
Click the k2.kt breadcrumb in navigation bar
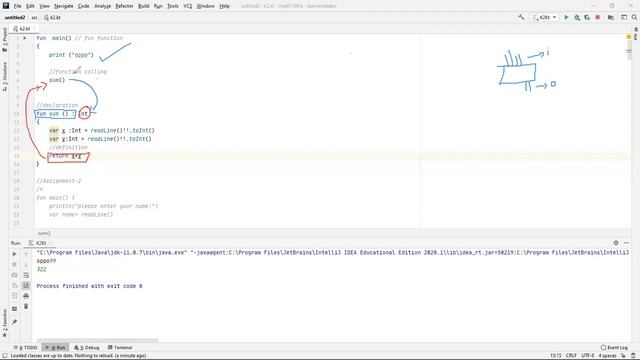(x=52, y=18)
